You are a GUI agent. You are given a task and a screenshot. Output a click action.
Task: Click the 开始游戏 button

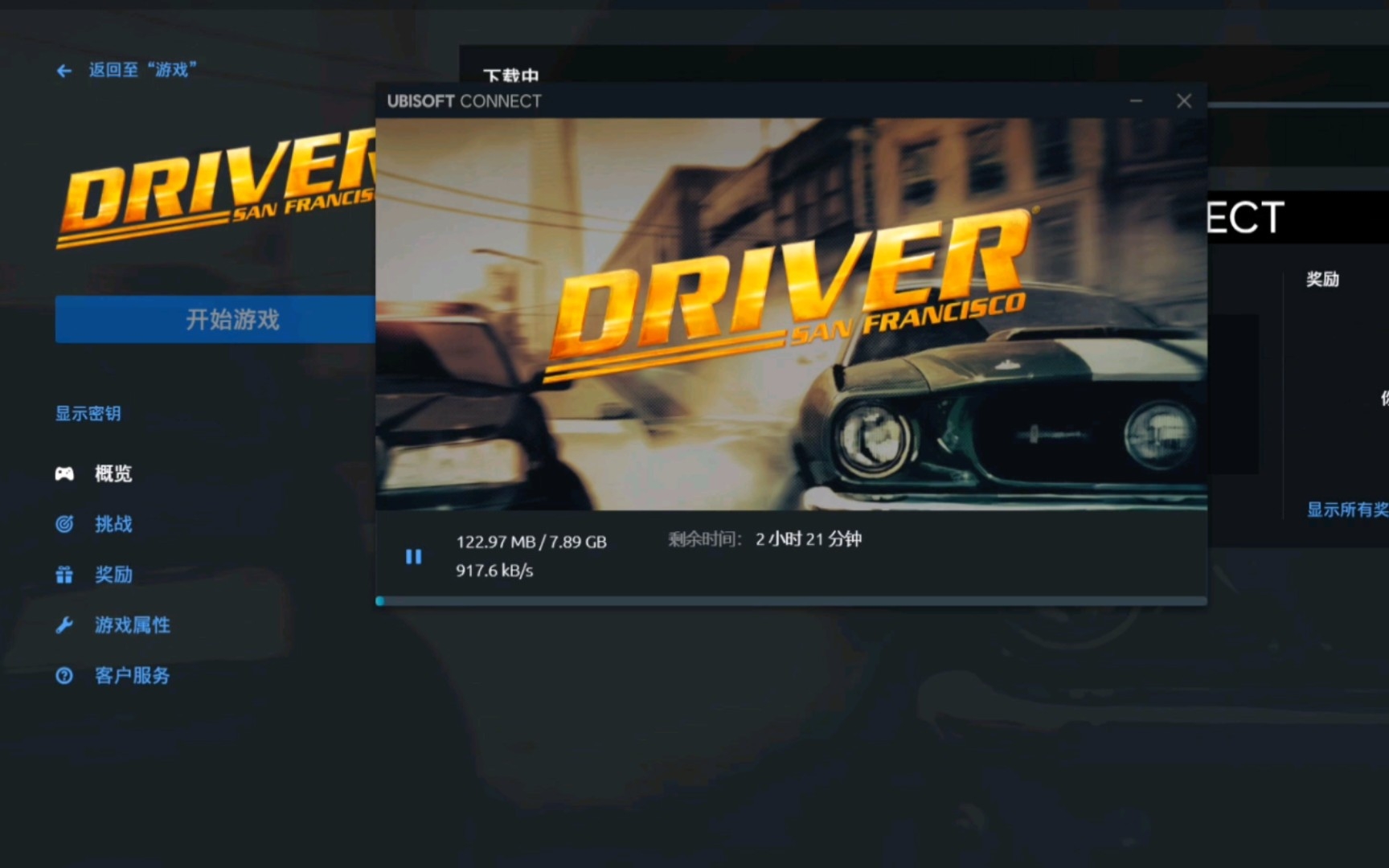pos(215,319)
